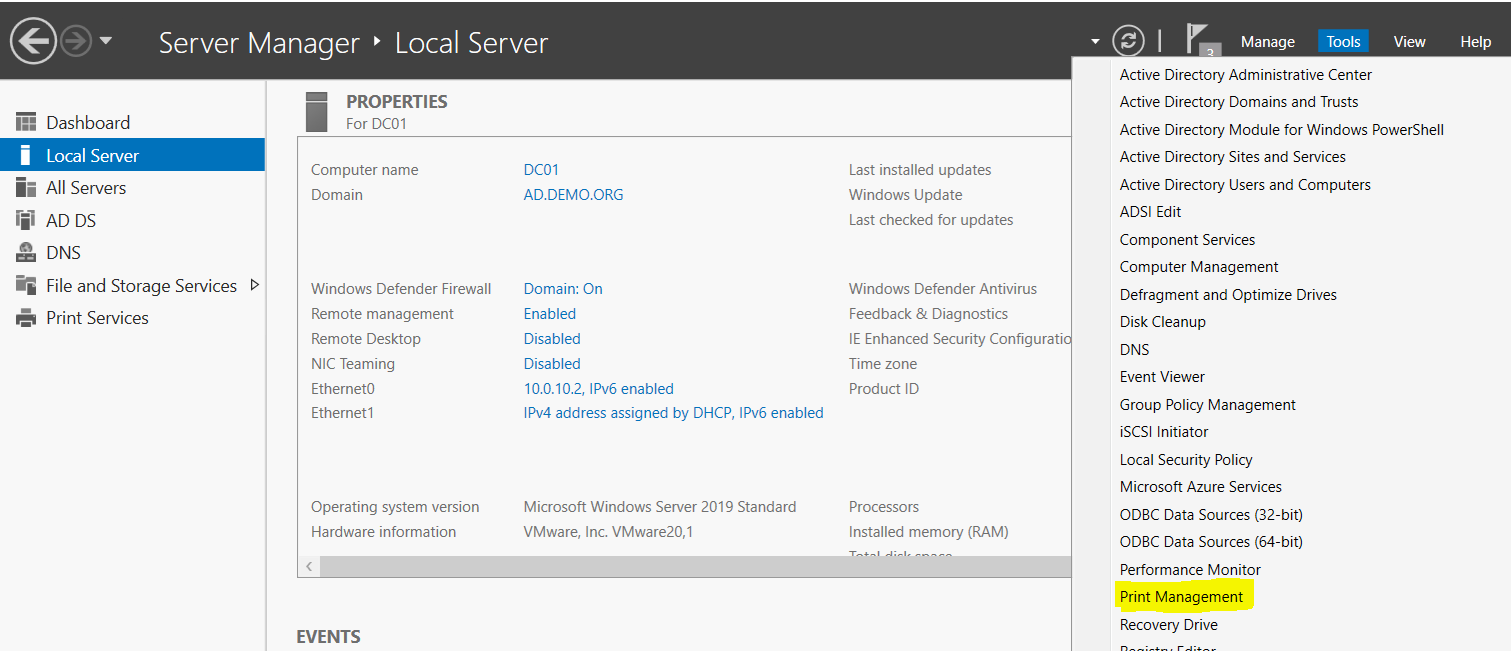Click the DC01 computer name link
Screen dimensions: 1511x651
click(541, 170)
